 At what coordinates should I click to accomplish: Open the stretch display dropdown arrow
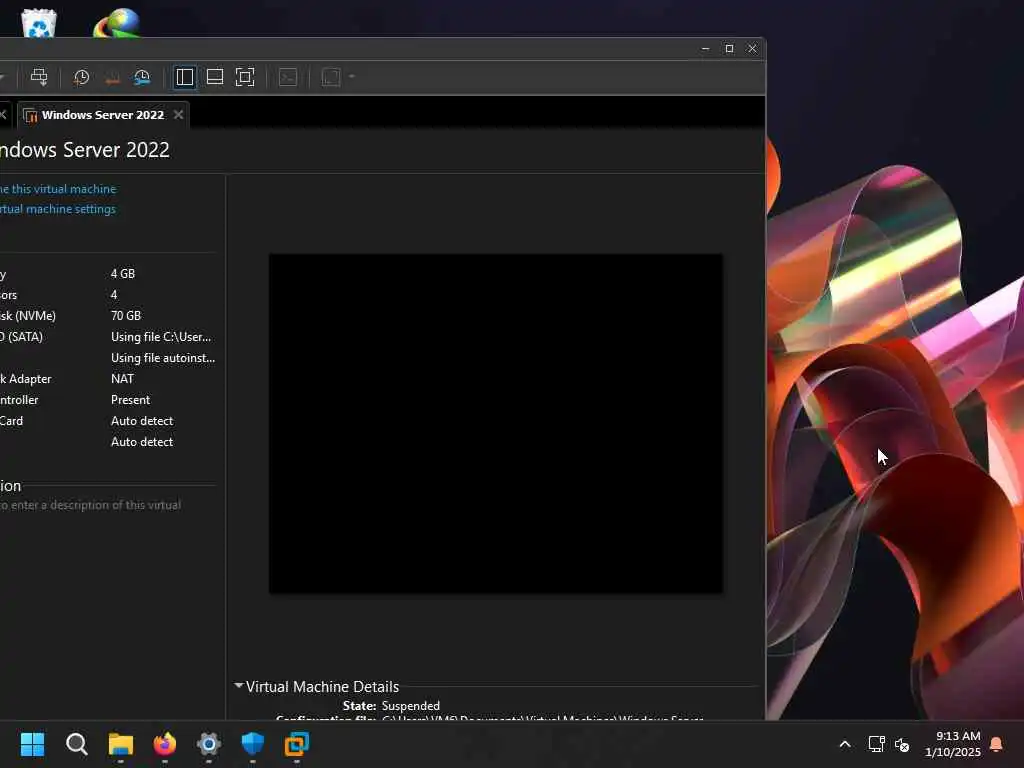351,76
